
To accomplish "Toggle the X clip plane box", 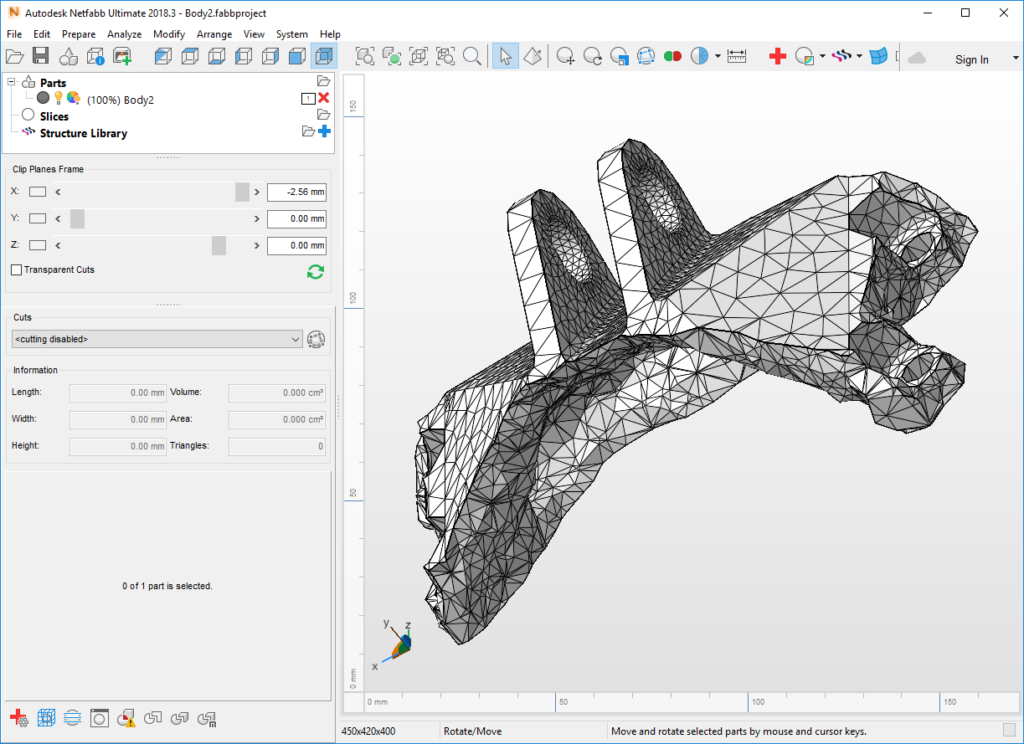I will coord(37,192).
